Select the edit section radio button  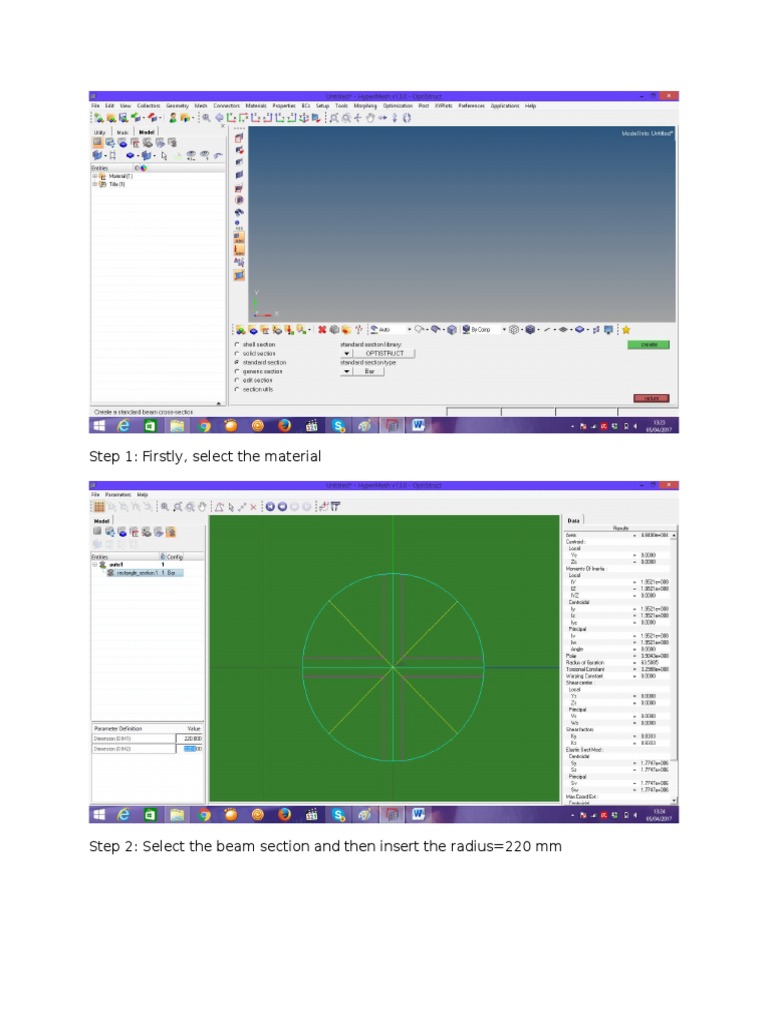pyautogui.click(x=236, y=380)
